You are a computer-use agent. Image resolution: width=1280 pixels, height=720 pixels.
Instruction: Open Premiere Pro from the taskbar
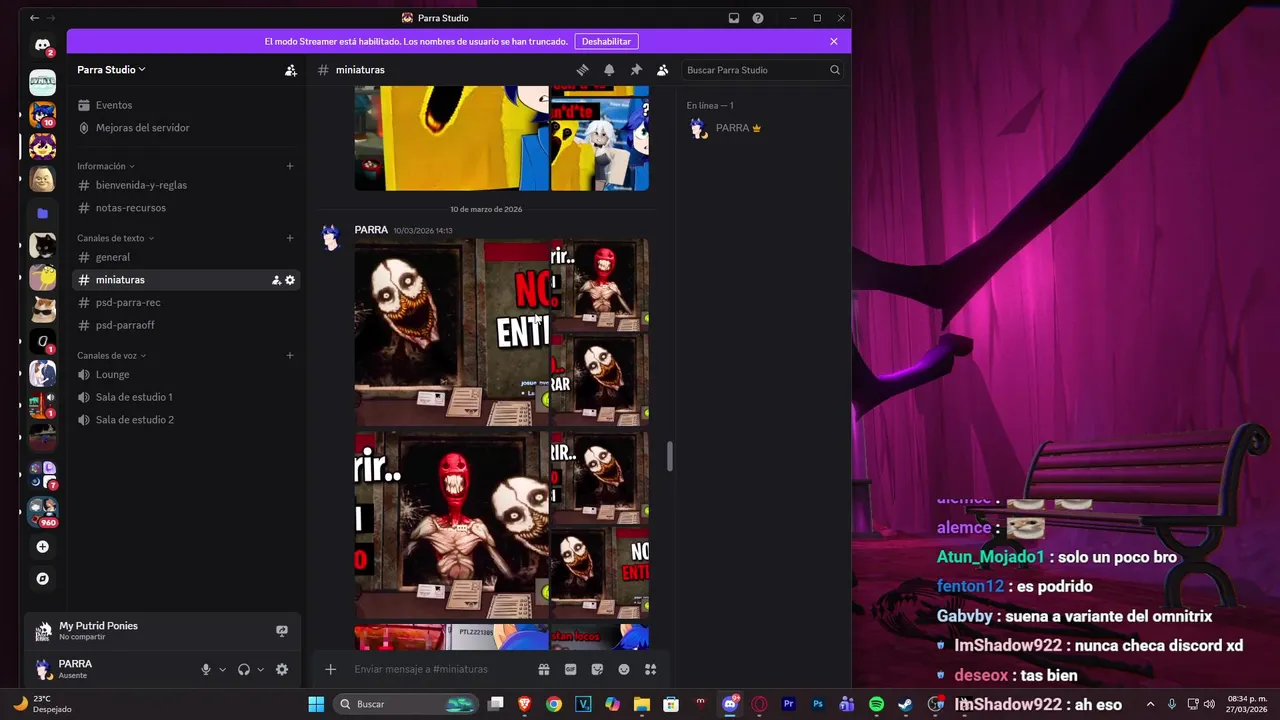pyautogui.click(x=788, y=704)
